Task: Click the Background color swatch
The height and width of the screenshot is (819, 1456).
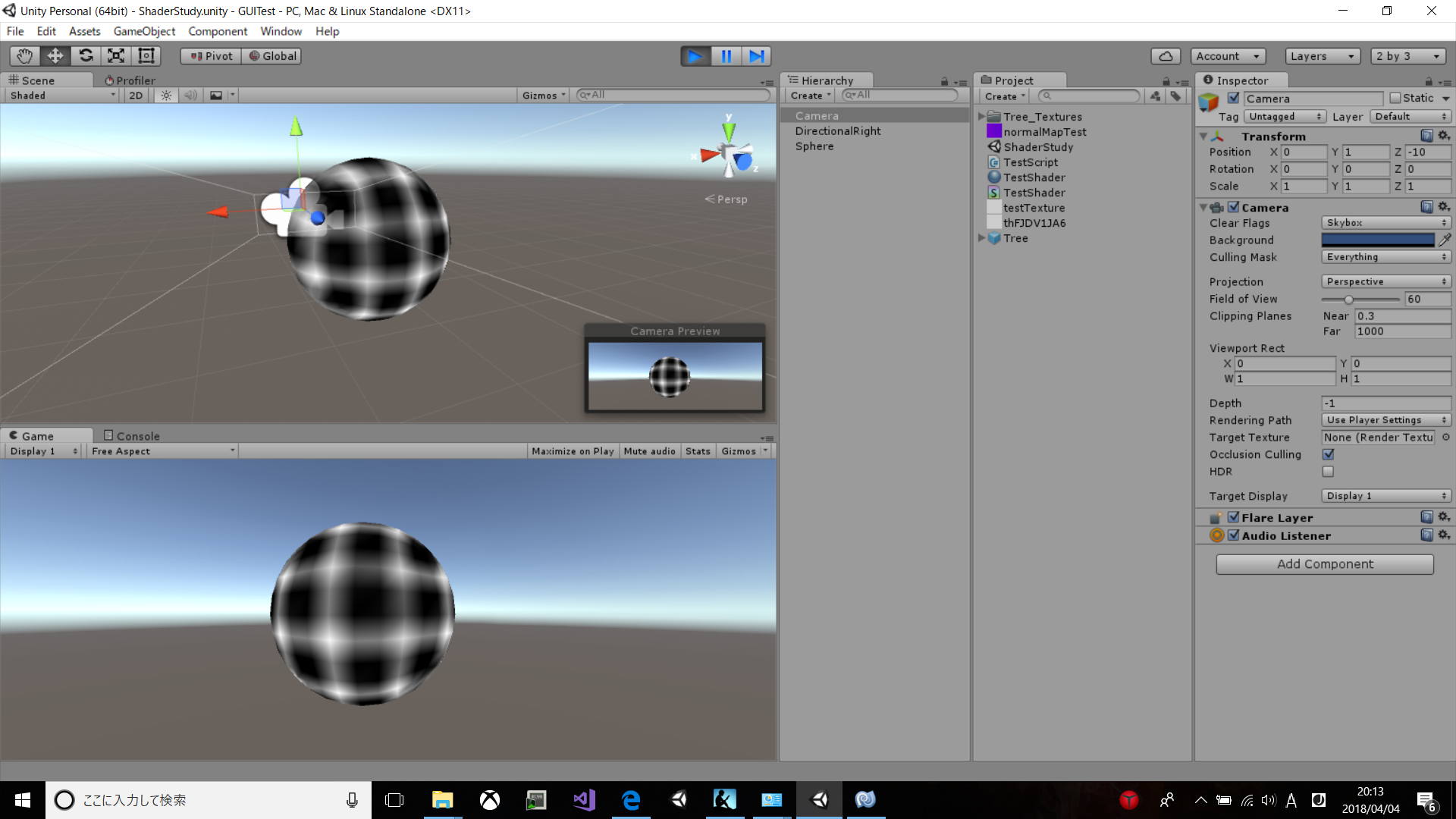Action: (x=1378, y=240)
